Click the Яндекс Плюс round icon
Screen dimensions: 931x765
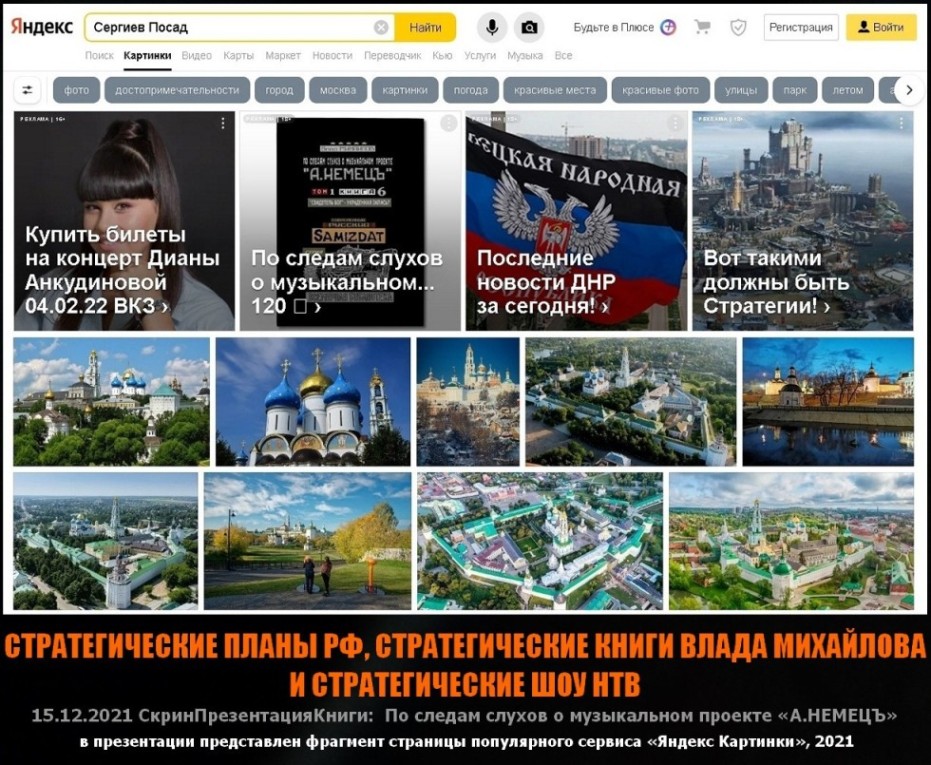[669, 27]
